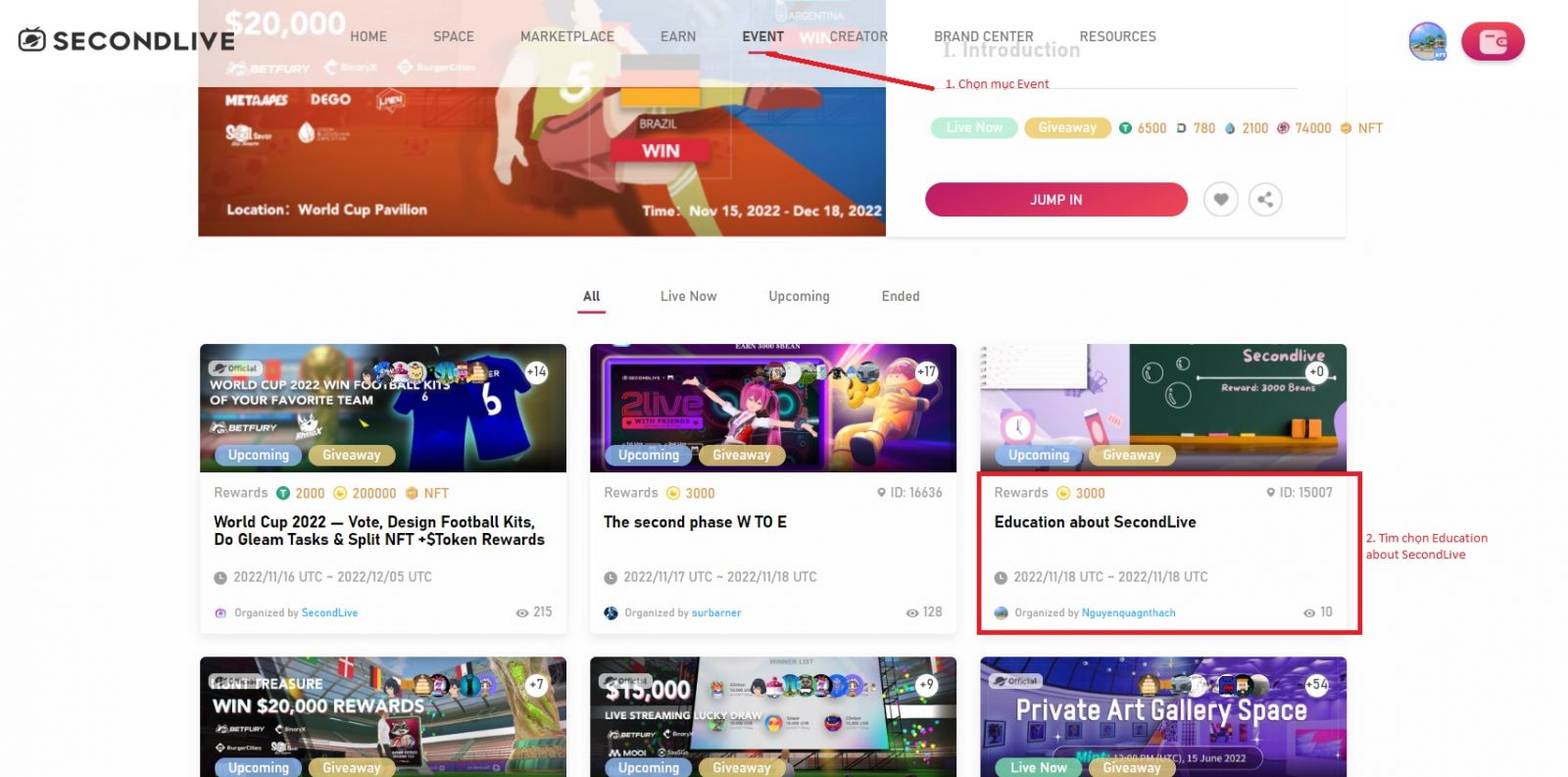Open Education about SecondLive thumbnail

tap(1163, 408)
